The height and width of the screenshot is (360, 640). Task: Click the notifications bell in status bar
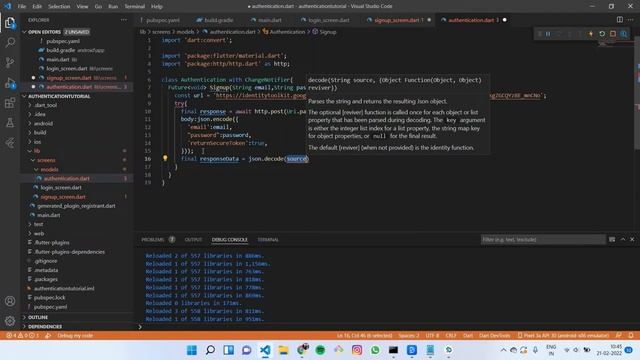631,336
